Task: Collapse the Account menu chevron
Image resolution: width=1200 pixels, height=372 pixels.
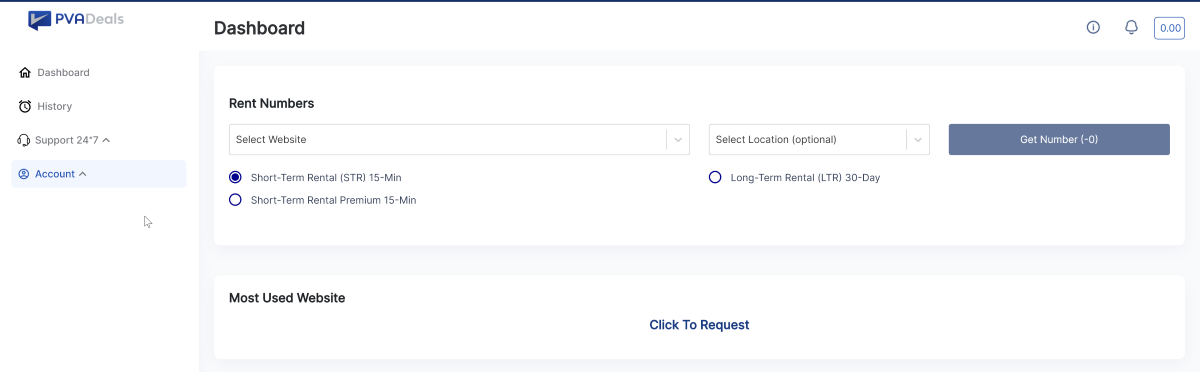Action: coord(82,174)
